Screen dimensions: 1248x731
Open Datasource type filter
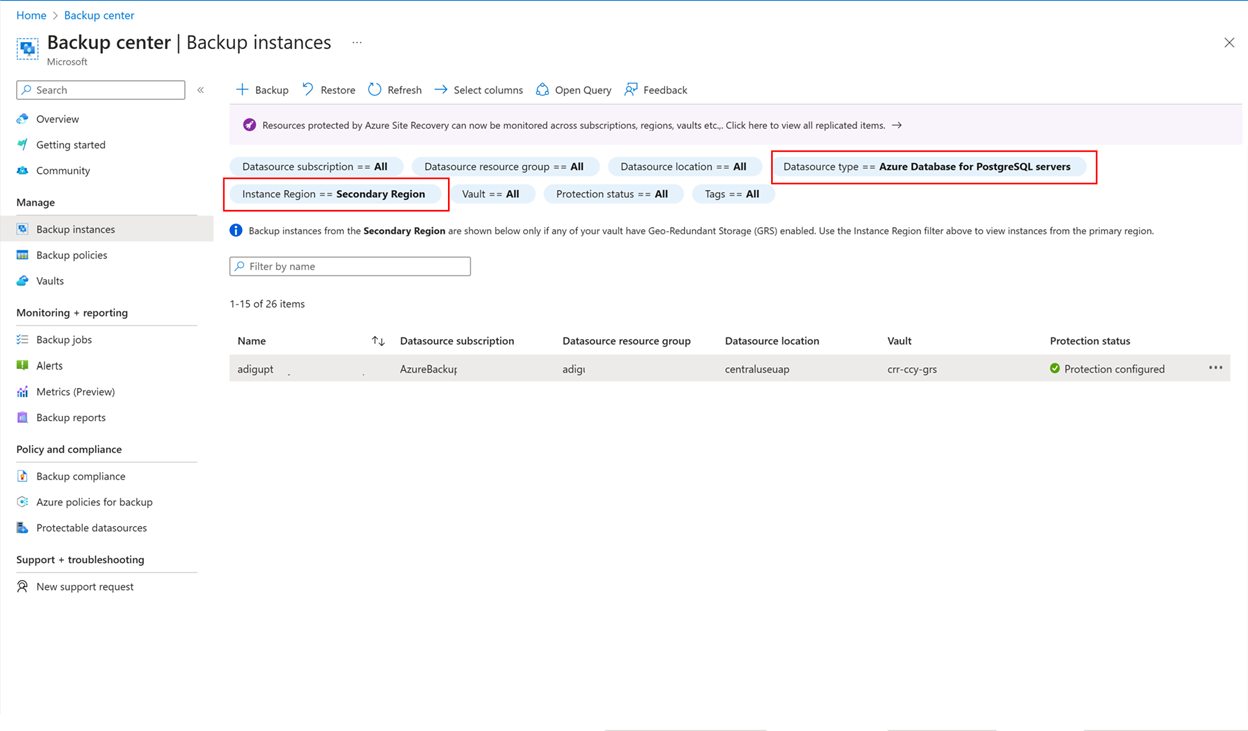tap(927, 167)
